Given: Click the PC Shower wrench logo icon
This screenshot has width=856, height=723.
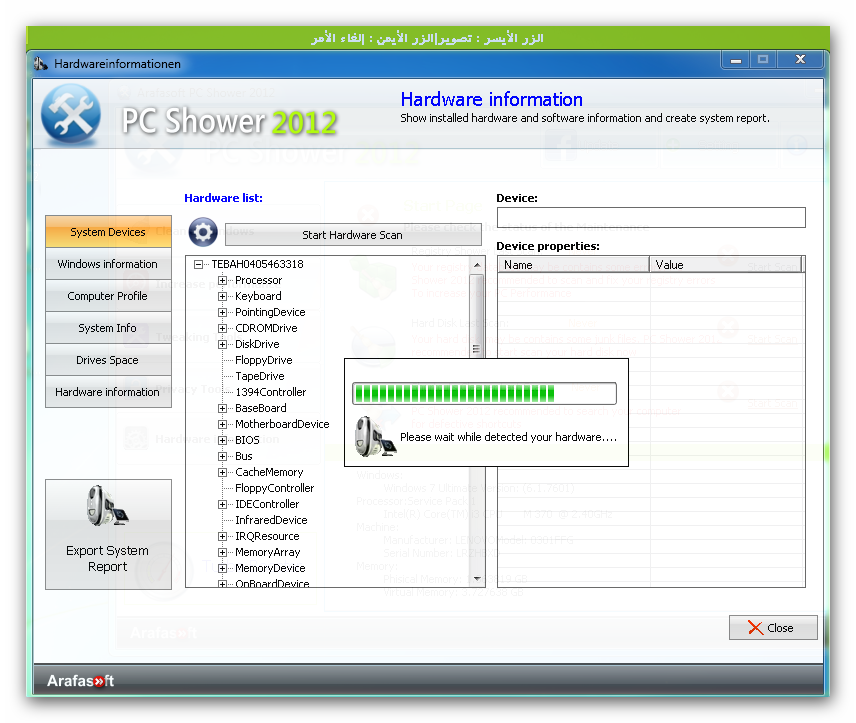Looking at the screenshot, I should click(x=71, y=114).
